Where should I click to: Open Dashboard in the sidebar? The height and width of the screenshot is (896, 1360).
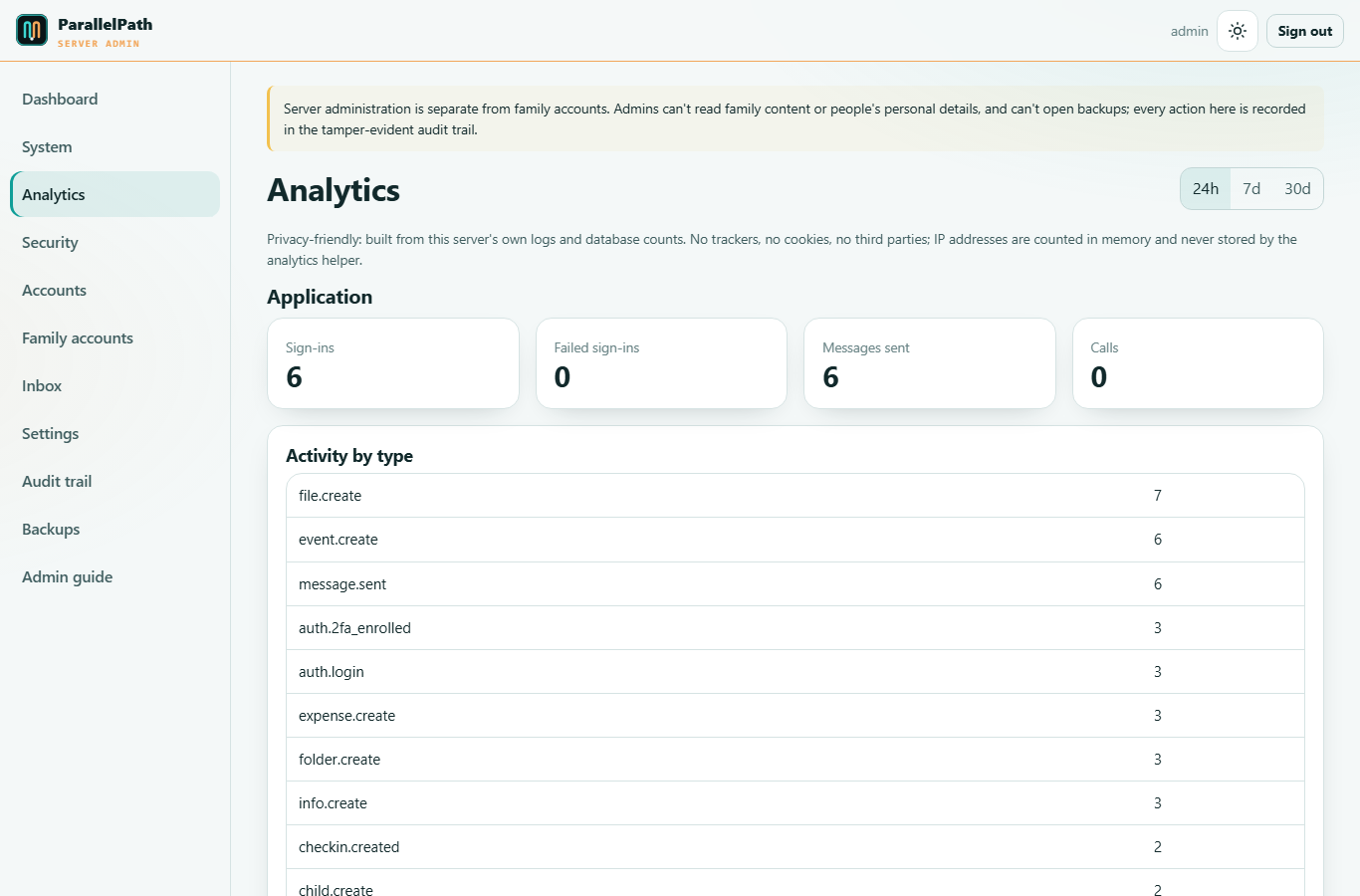114,100
